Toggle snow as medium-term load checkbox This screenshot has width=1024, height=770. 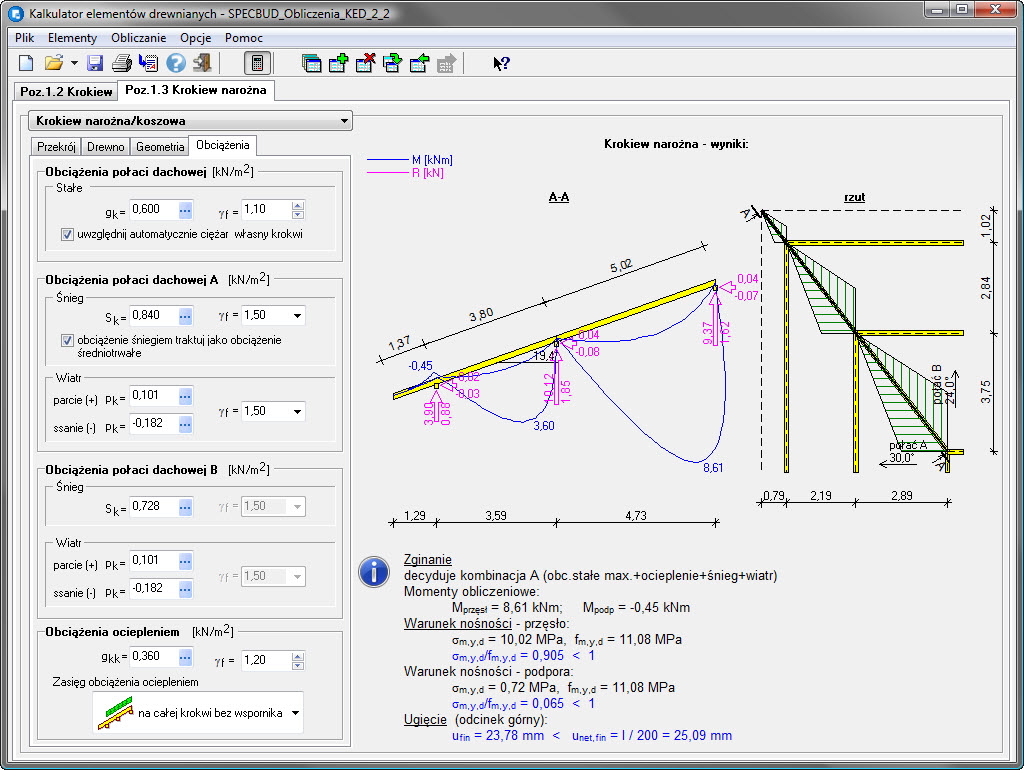pos(68,340)
